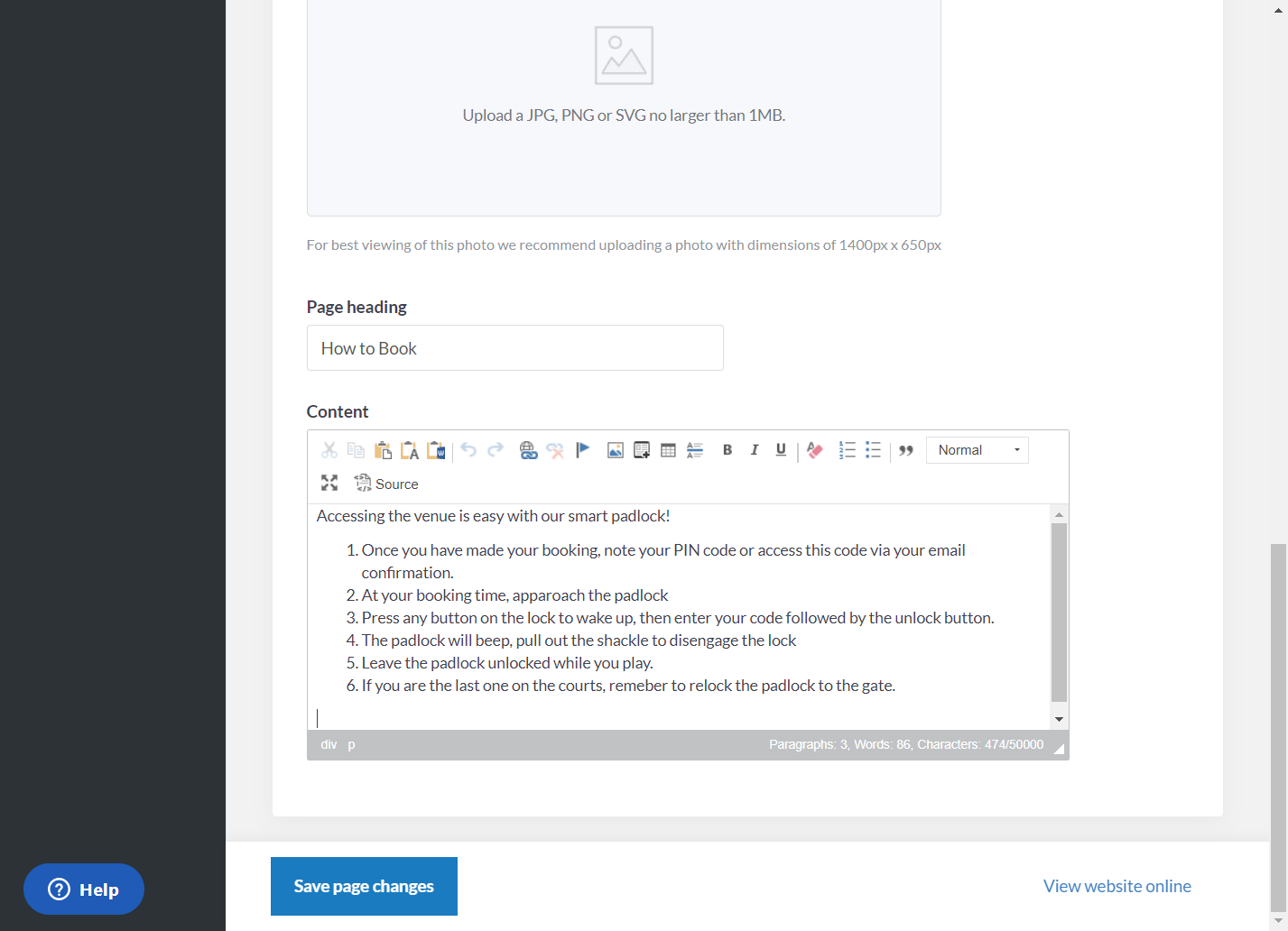
Task: Click the Unlink icon
Action: point(555,450)
